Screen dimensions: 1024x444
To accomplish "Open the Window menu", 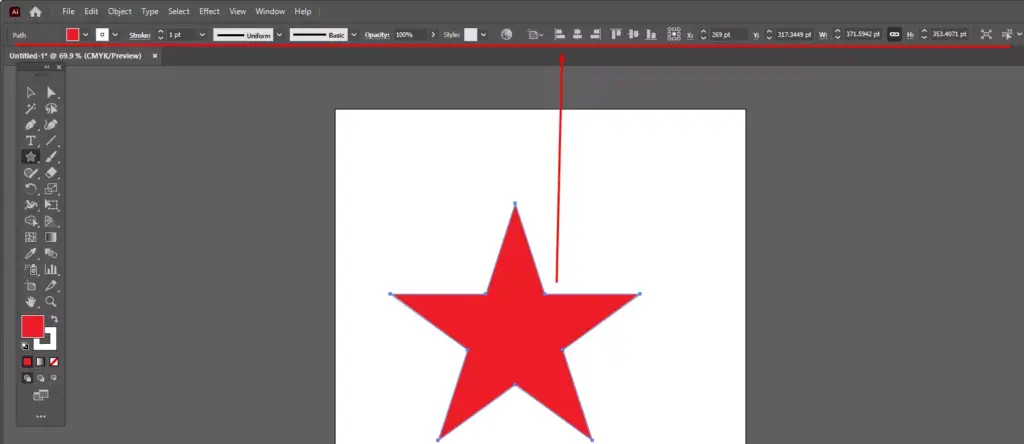I will (270, 11).
